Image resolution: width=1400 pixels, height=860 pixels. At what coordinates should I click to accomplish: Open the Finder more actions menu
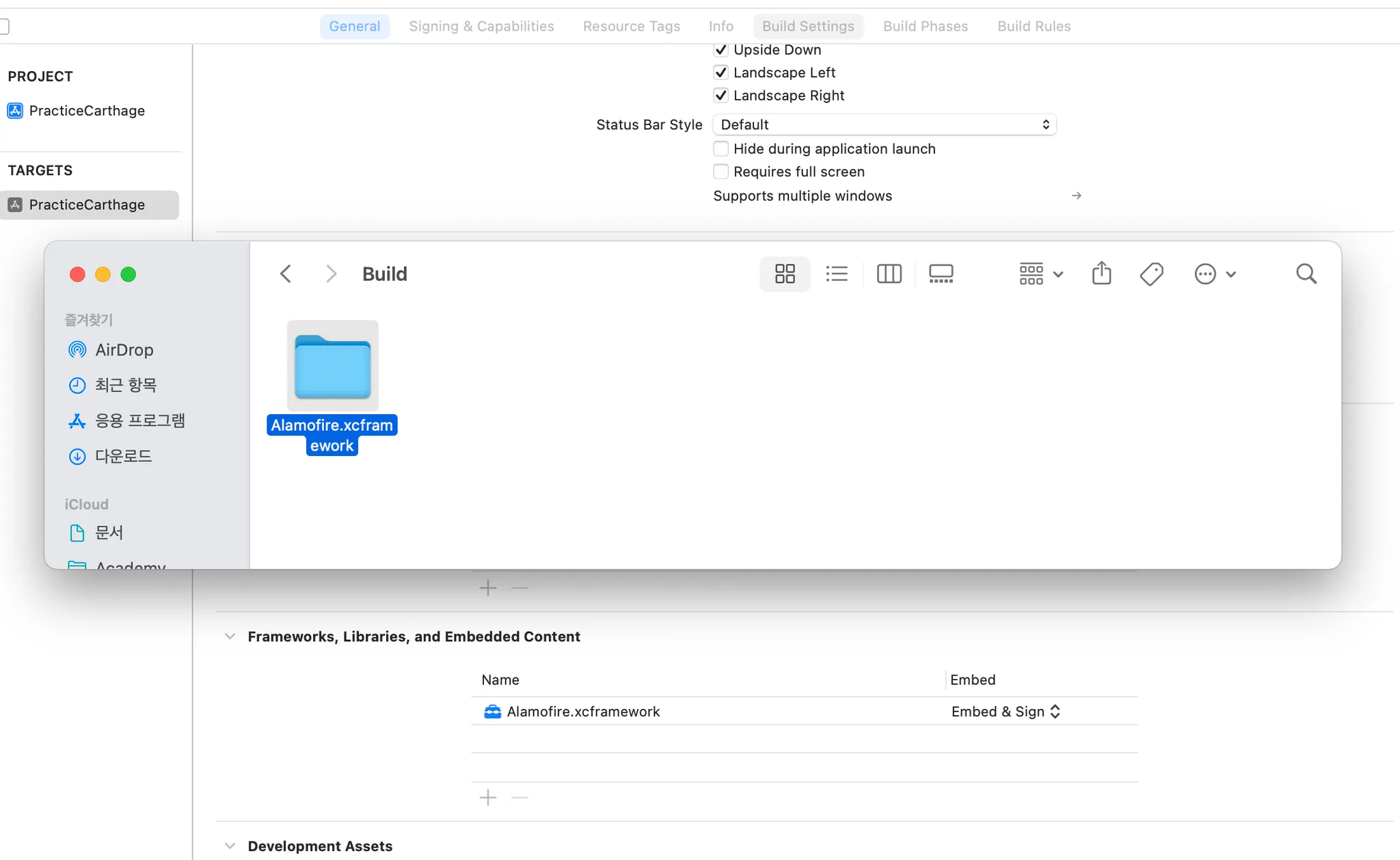tap(1215, 274)
